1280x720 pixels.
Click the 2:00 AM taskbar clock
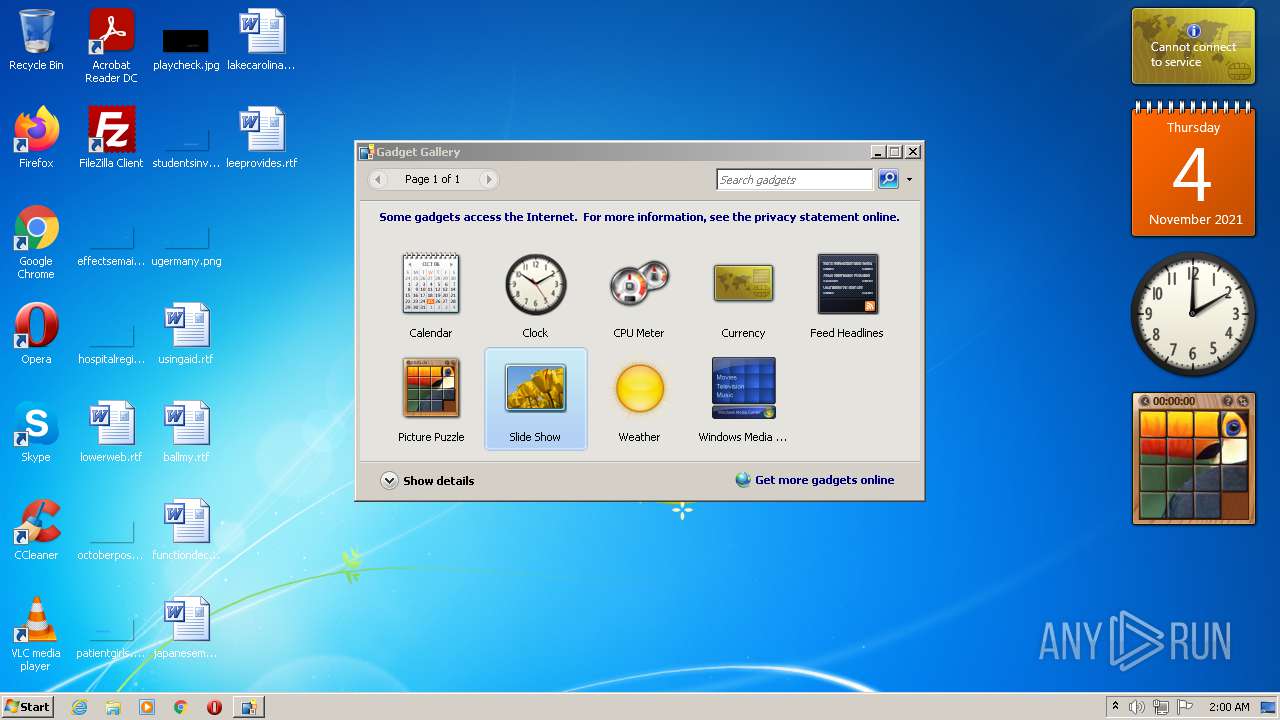(x=1229, y=707)
